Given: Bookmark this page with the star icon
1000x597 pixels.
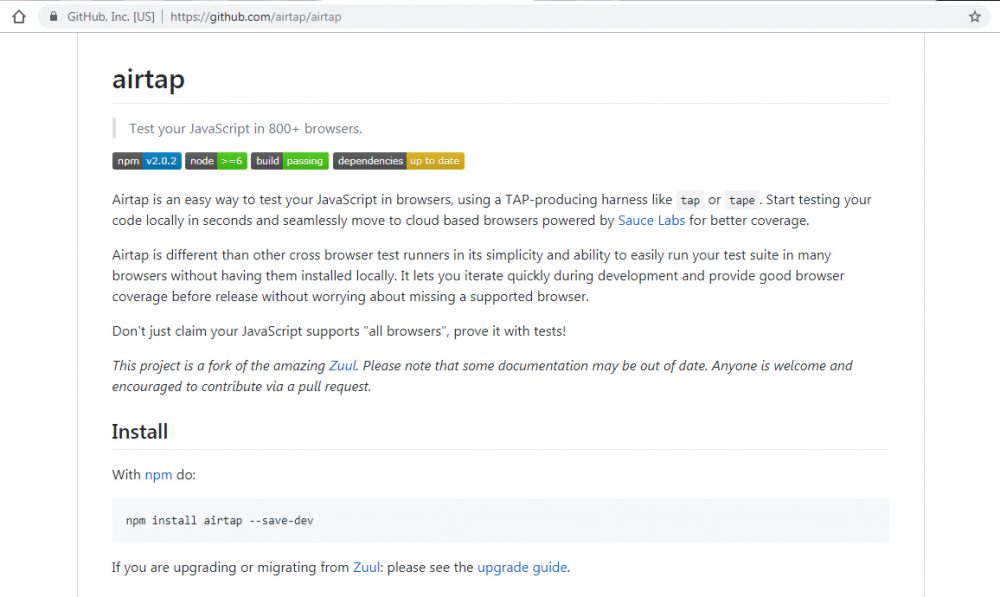Looking at the screenshot, I should (975, 17).
